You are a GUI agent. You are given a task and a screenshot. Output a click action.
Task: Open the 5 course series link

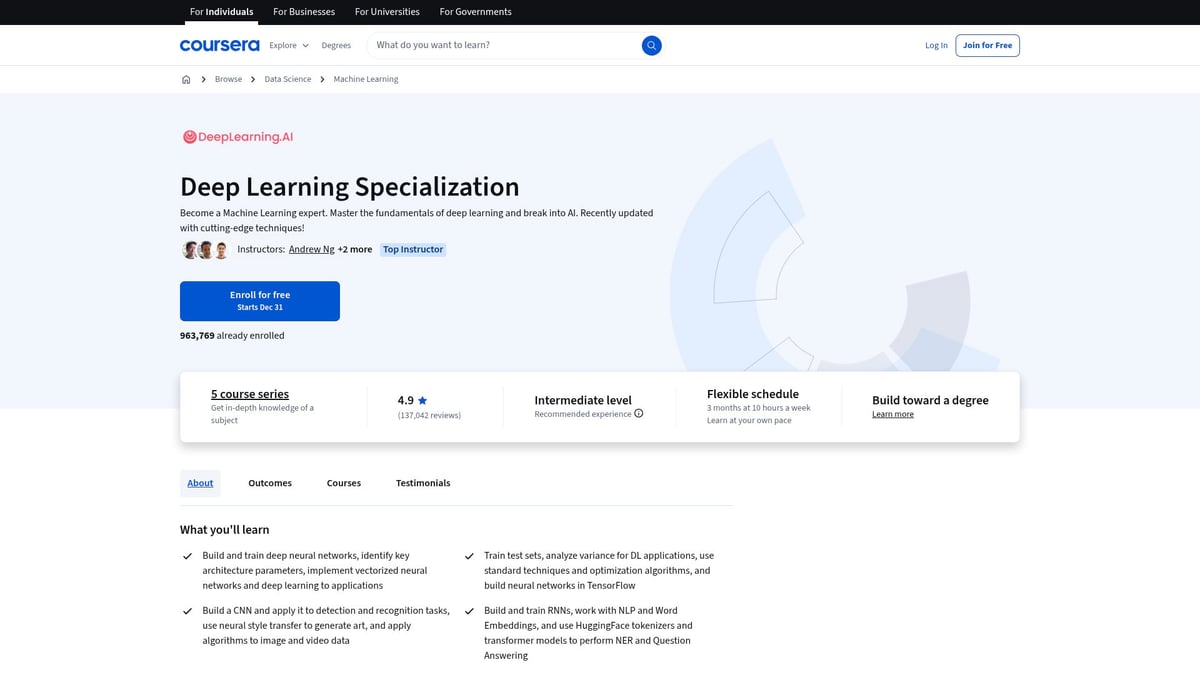pos(250,394)
